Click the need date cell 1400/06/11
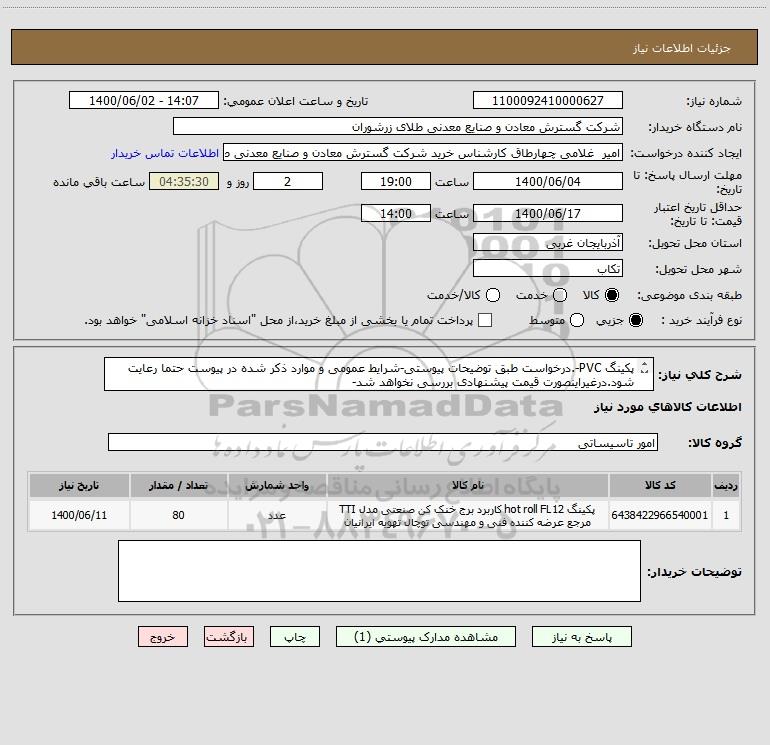The height and width of the screenshot is (745, 770). [79, 515]
